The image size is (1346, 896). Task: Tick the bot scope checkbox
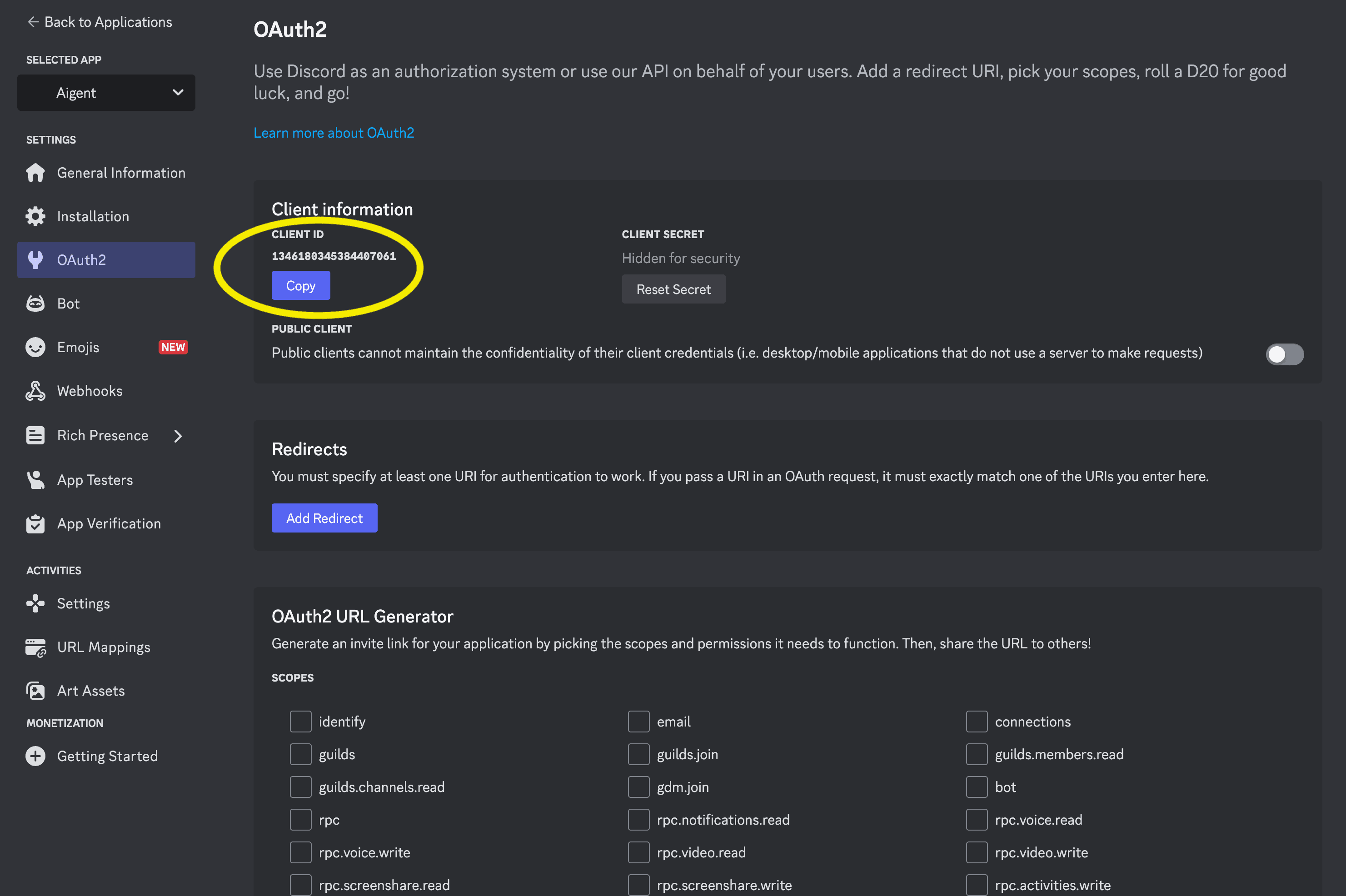pos(977,787)
